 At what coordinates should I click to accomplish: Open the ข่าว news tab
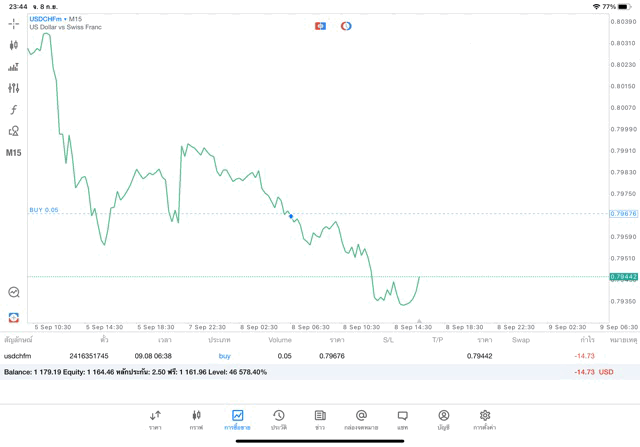320,420
